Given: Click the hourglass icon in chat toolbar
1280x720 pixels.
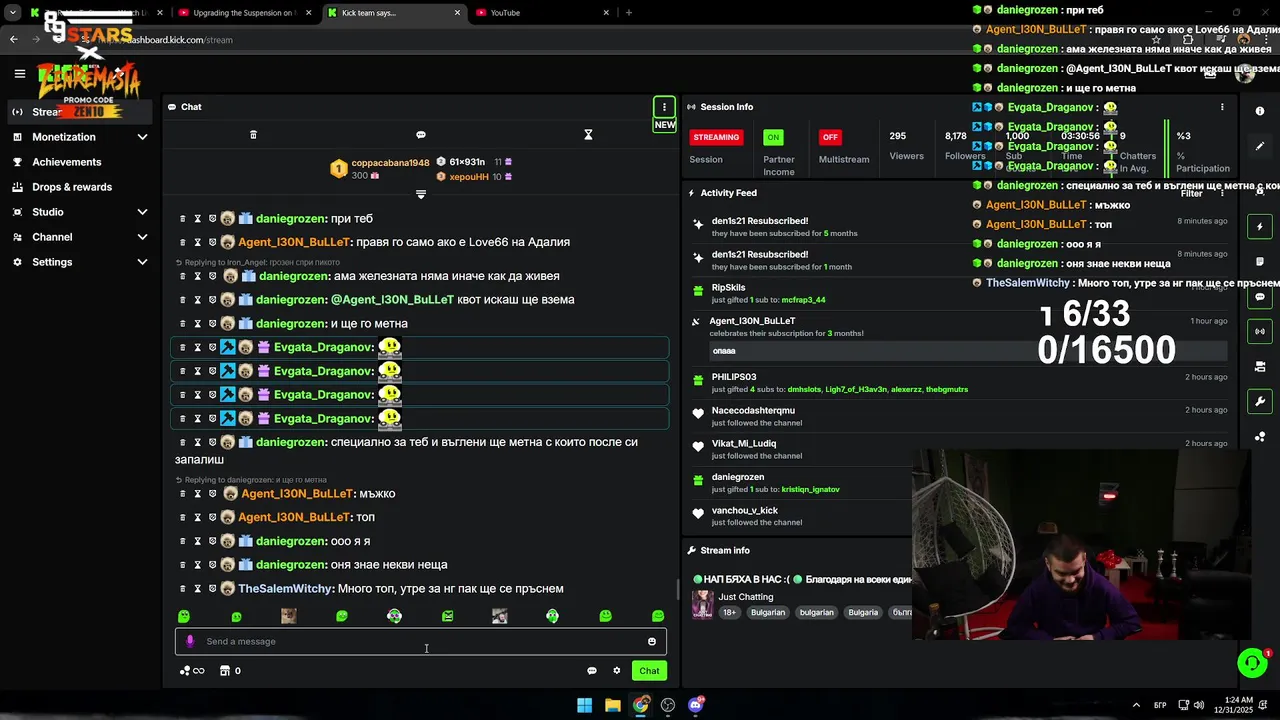Looking at the screenshot, I should pyautogui.click(x=588, y=135).
